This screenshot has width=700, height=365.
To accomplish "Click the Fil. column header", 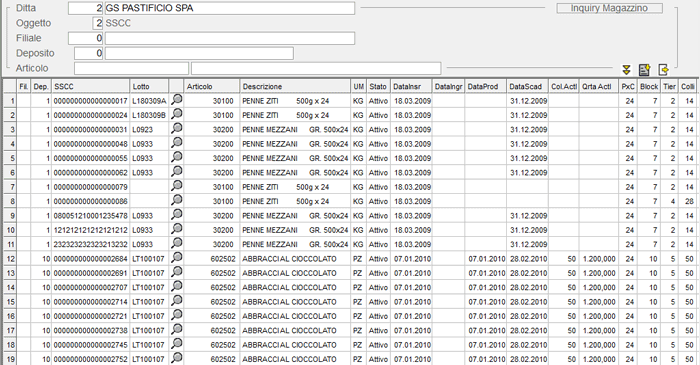I will tap(24, 87).
